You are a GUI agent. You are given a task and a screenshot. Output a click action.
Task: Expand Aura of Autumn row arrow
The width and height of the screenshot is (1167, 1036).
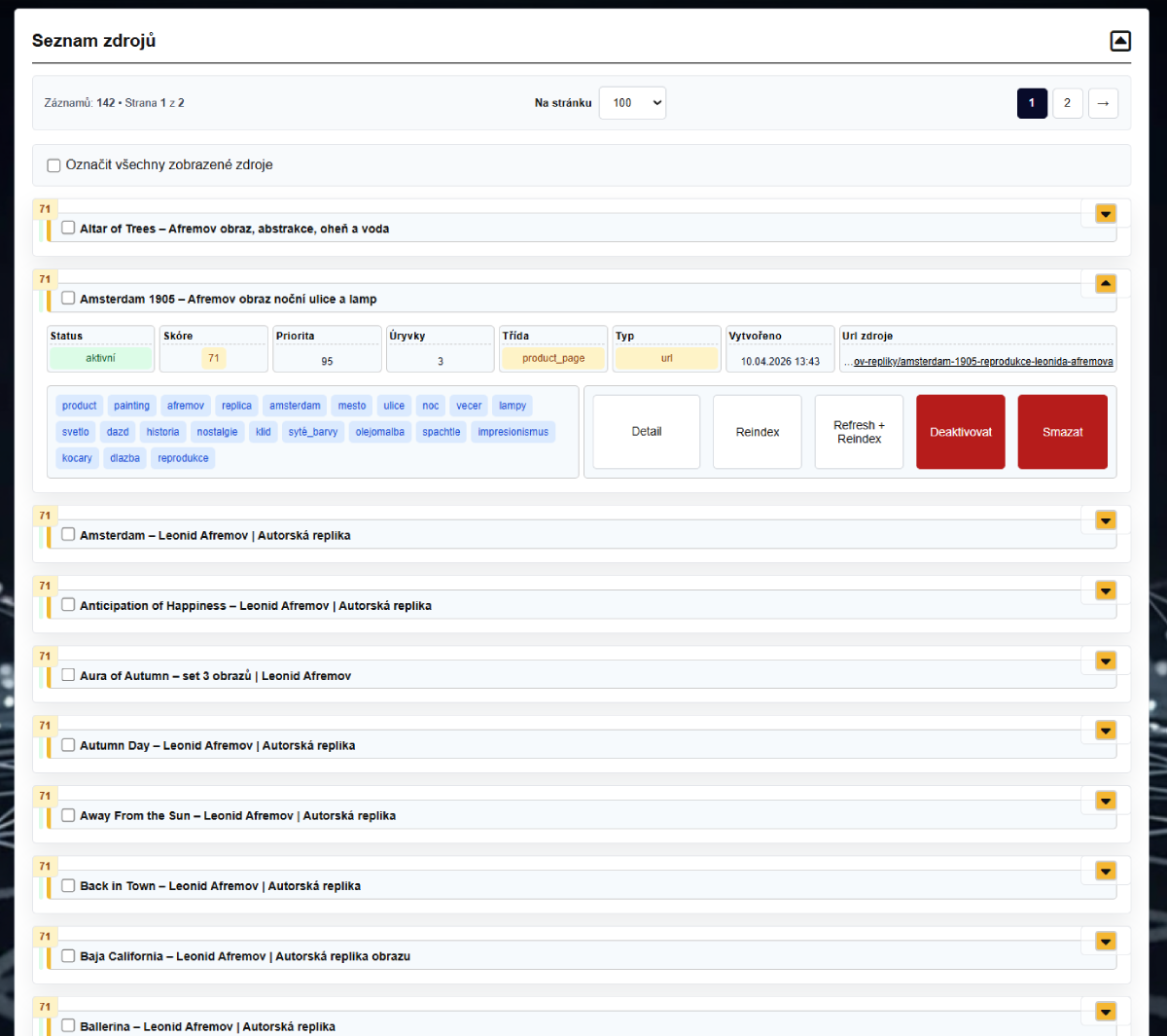(1106, 661)
